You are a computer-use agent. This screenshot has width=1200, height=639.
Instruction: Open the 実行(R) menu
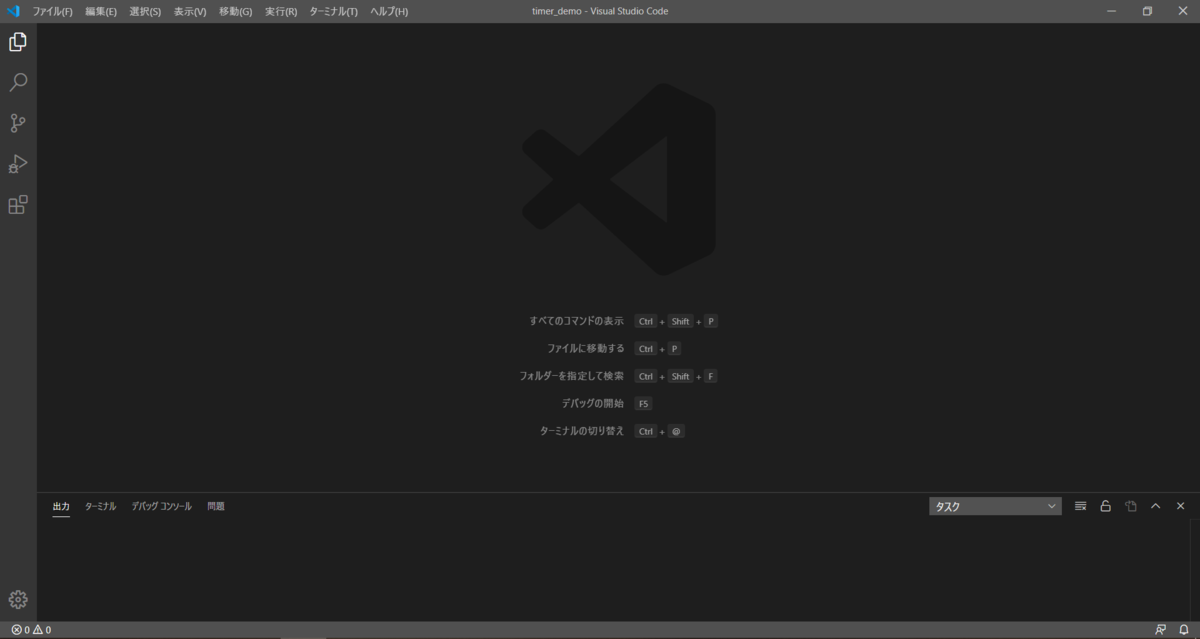(281, 11)
